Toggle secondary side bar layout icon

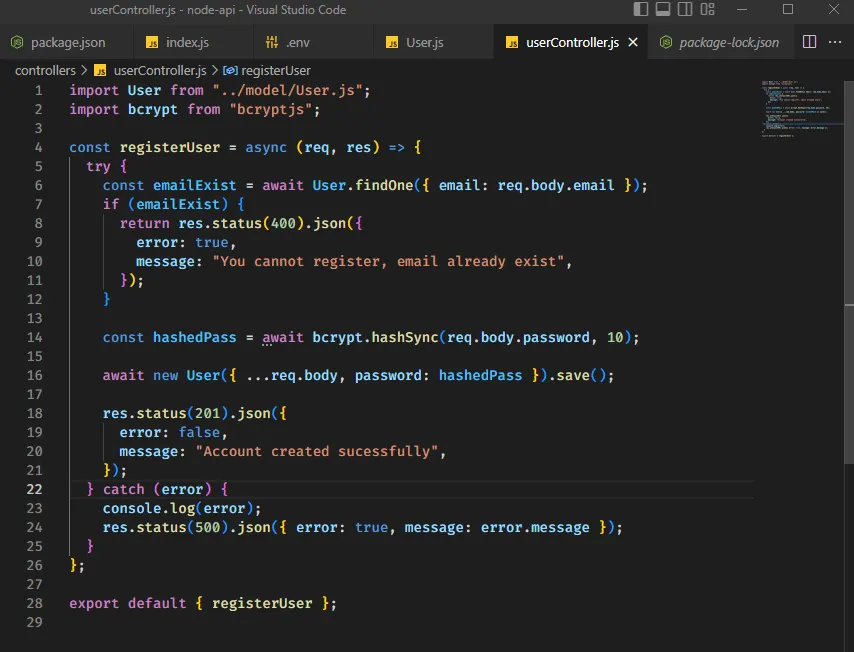click(x=685, y=9)
